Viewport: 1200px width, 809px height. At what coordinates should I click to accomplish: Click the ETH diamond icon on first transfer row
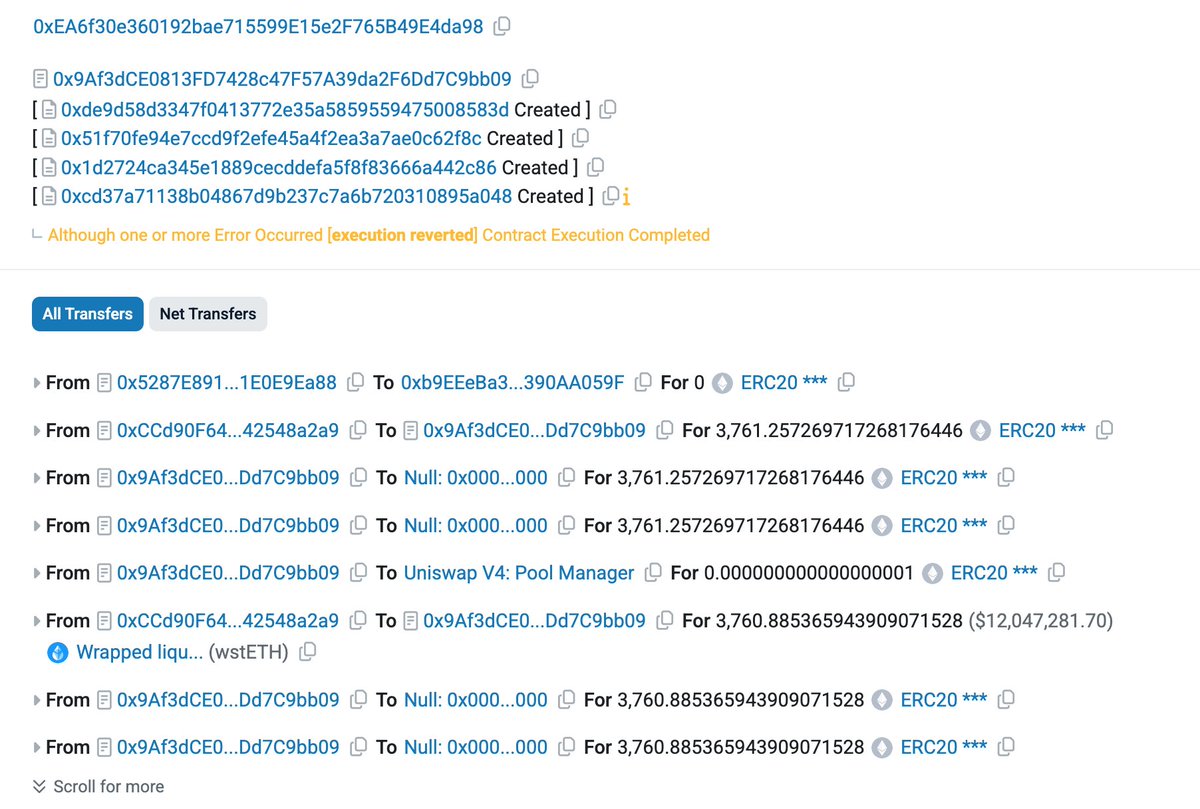pos(722,382)
